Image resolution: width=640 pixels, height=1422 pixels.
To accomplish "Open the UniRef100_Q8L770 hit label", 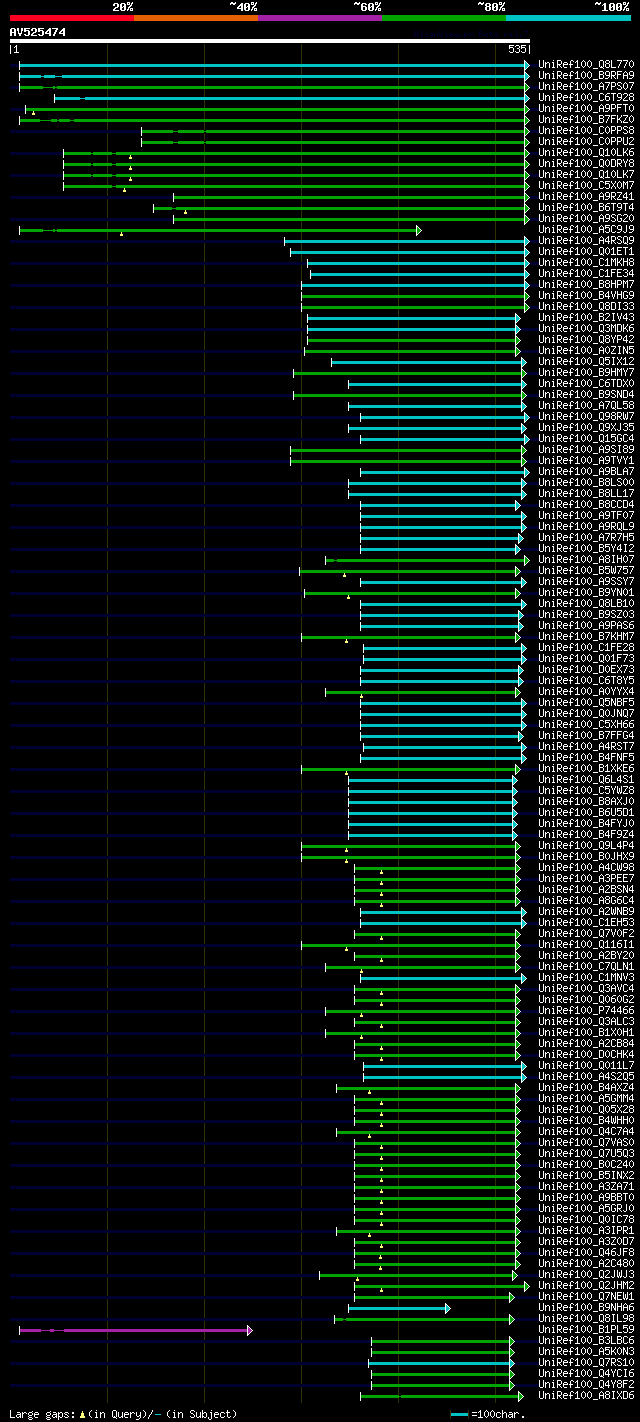I will click(586, 65).
